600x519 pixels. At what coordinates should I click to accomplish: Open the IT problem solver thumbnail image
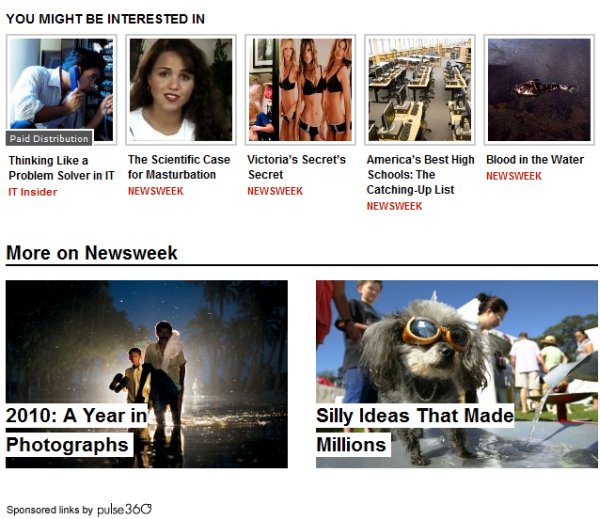tap(61, 90)
